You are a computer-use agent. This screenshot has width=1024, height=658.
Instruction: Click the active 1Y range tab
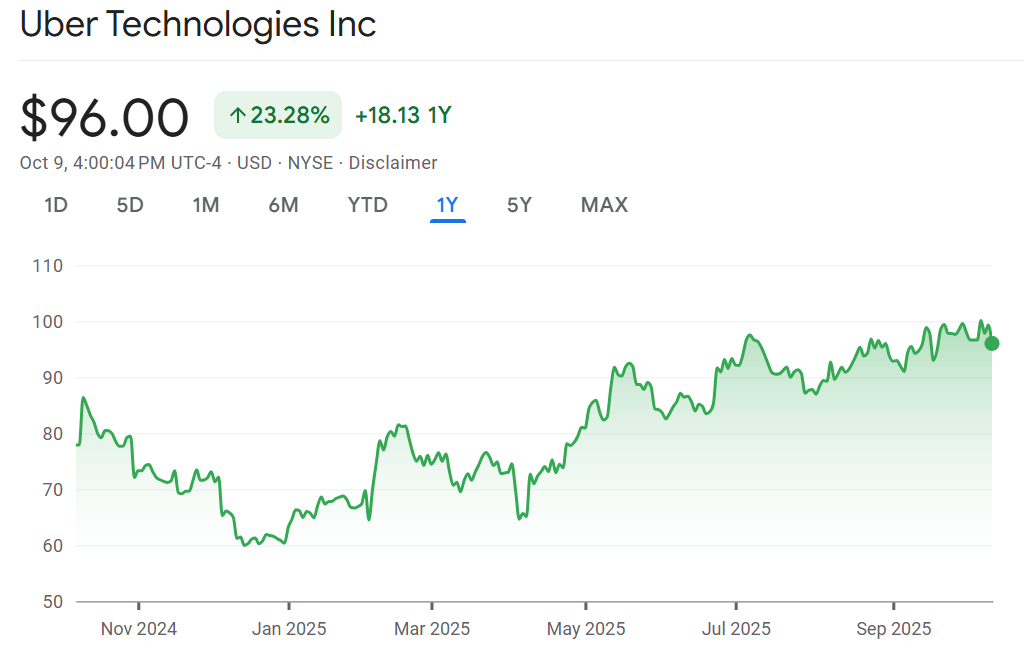click(x=447, y=205)
